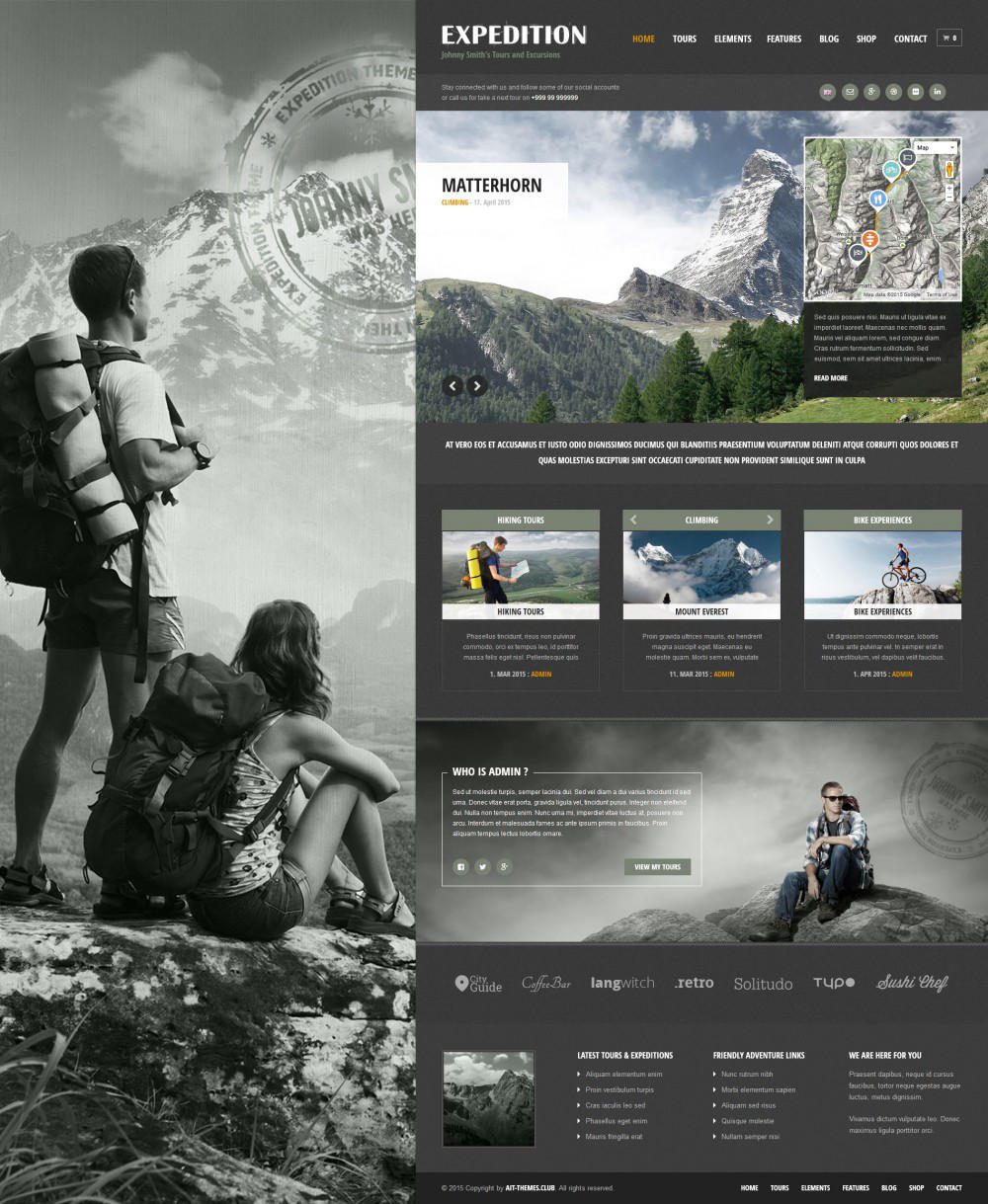Open admin's Google Plus icon
988x1204 pixels.
pyautogui.click(x=504, y=866)
